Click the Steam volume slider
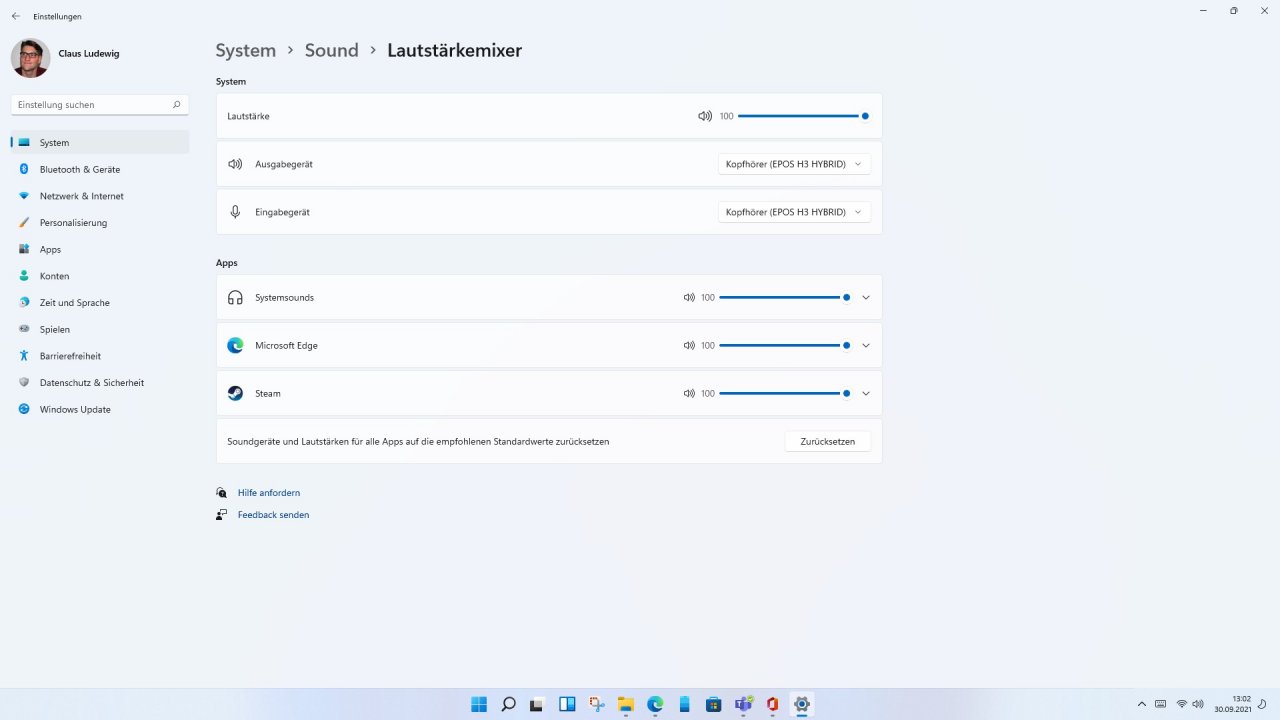1280x720 pixels. click(784, 394)
